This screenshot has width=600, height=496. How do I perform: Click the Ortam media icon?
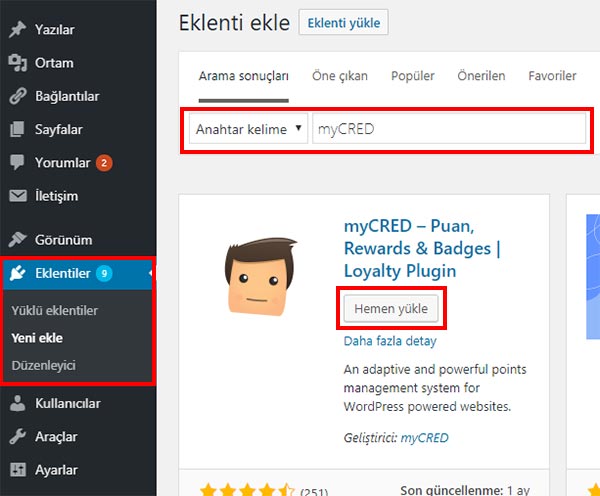coord(17,63)
